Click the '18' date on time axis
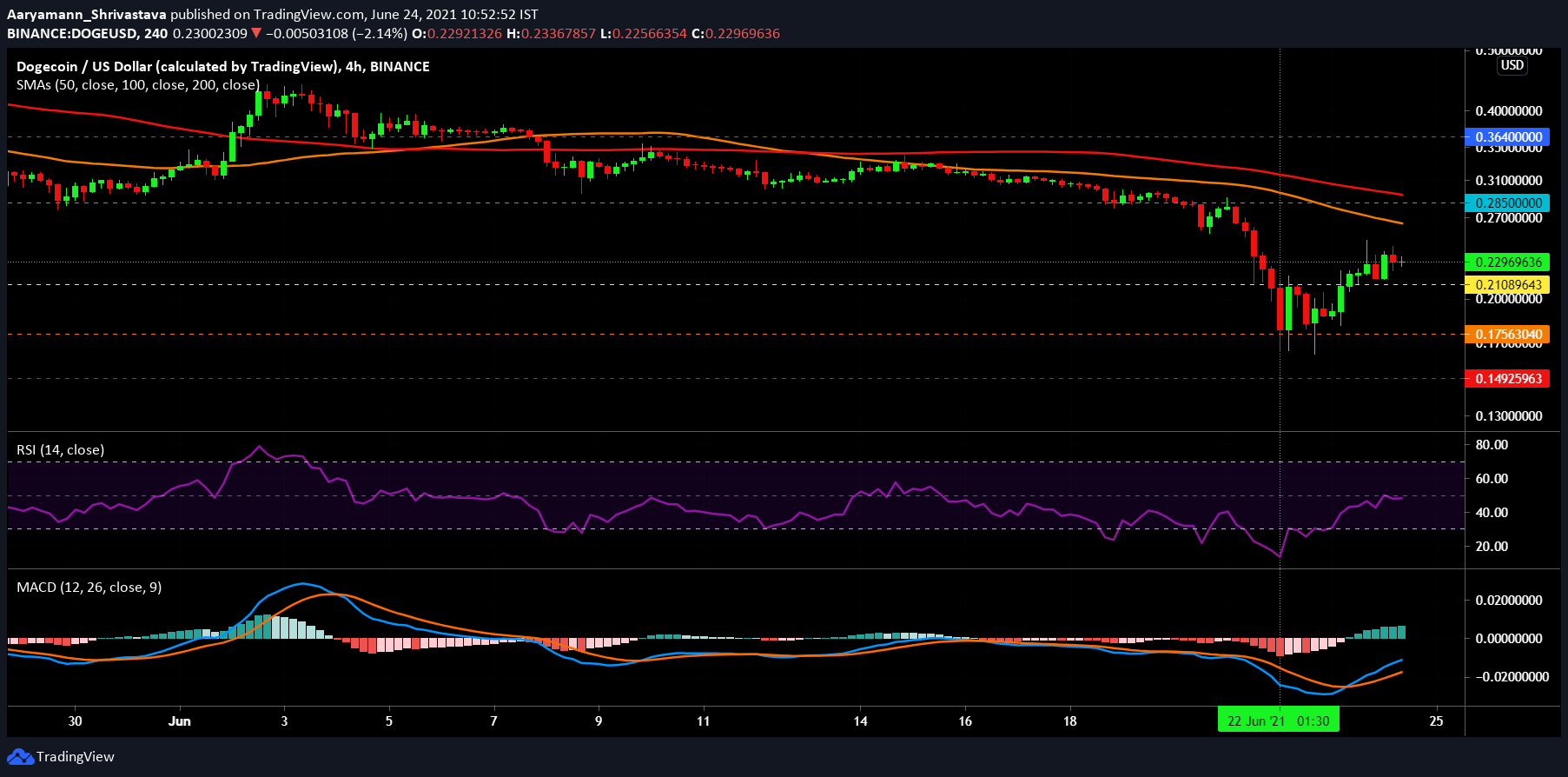Viewport: 1568px width, 777px height. click(1070, 721)
